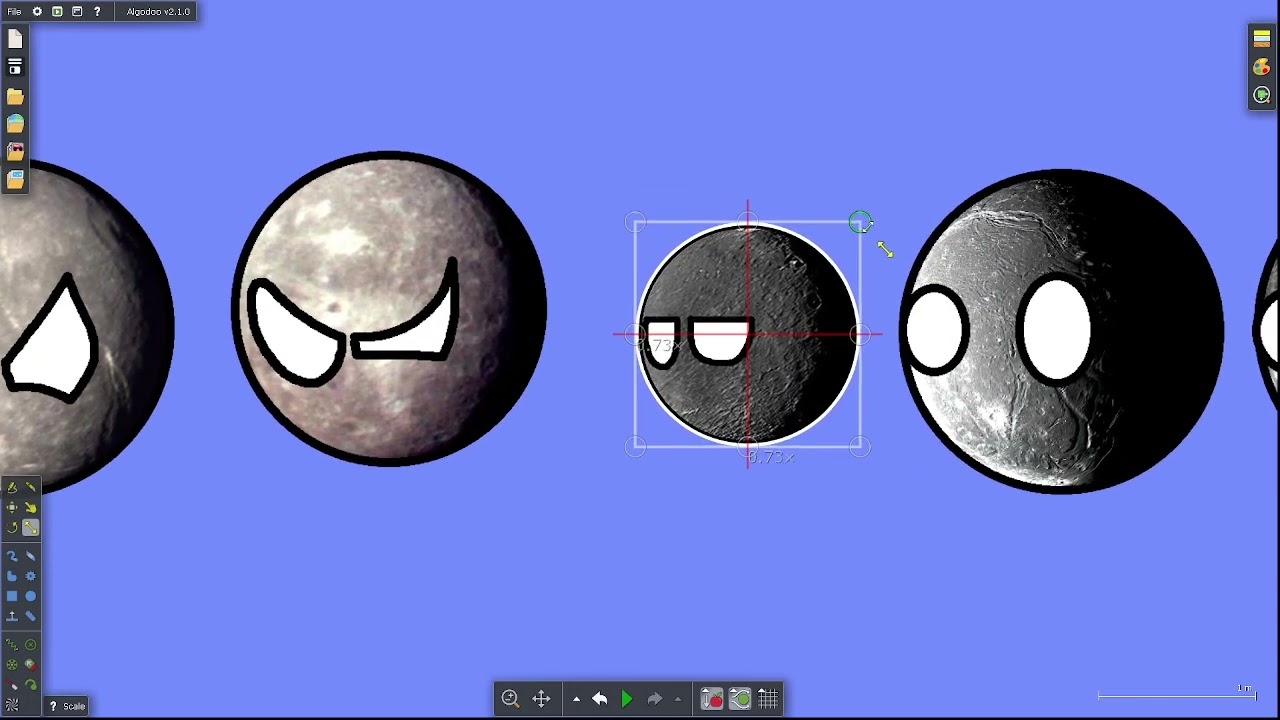The width and height of the screenshot is (1280, 720).
Task: Click the undo arrow button
Action: coord(600,699)
